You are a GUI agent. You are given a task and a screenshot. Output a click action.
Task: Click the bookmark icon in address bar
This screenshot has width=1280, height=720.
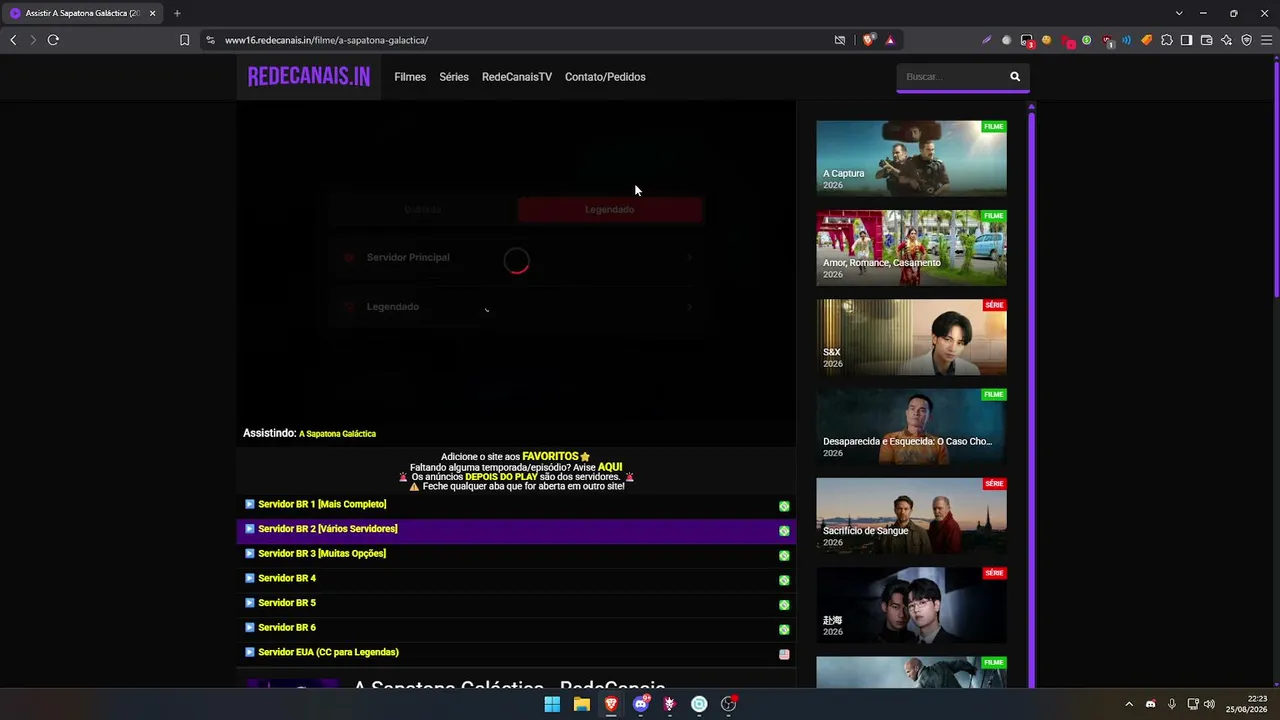click(x=184, y=40)
